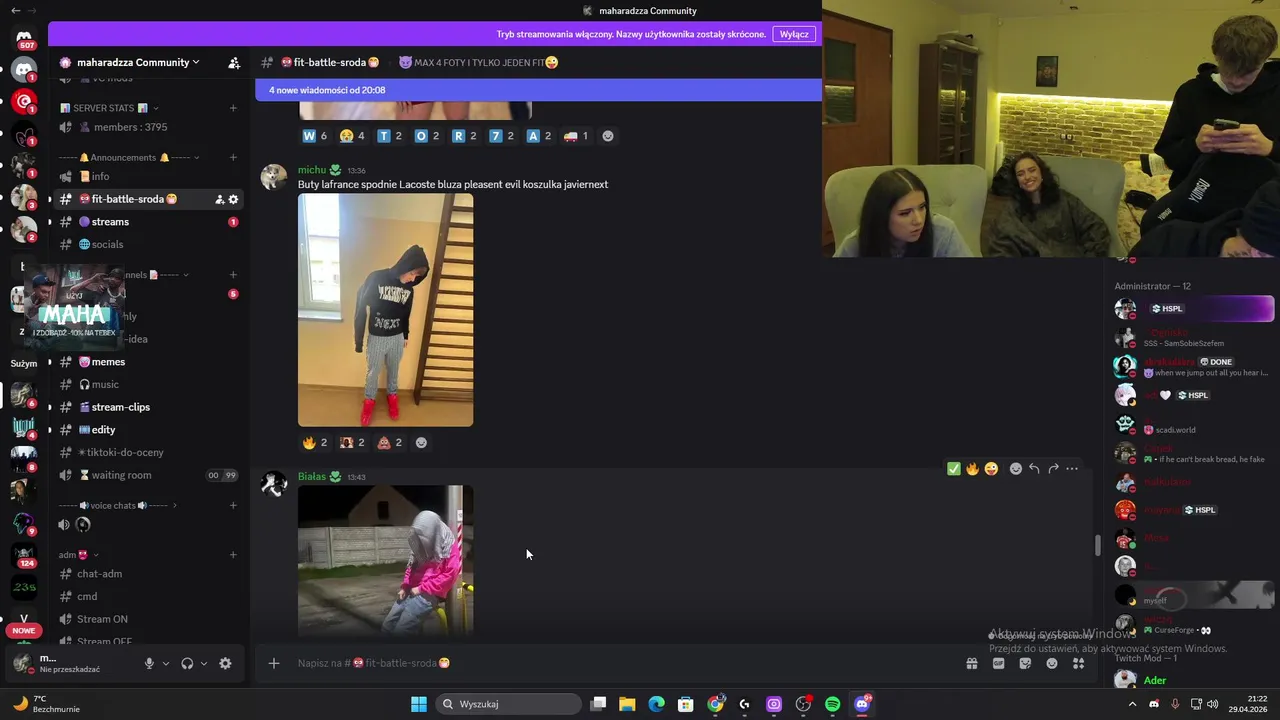This screenshot has width=1280, height=720.
Task: Open emoji picker in message hover toolbar
Action: click(x=1016, y=468)
